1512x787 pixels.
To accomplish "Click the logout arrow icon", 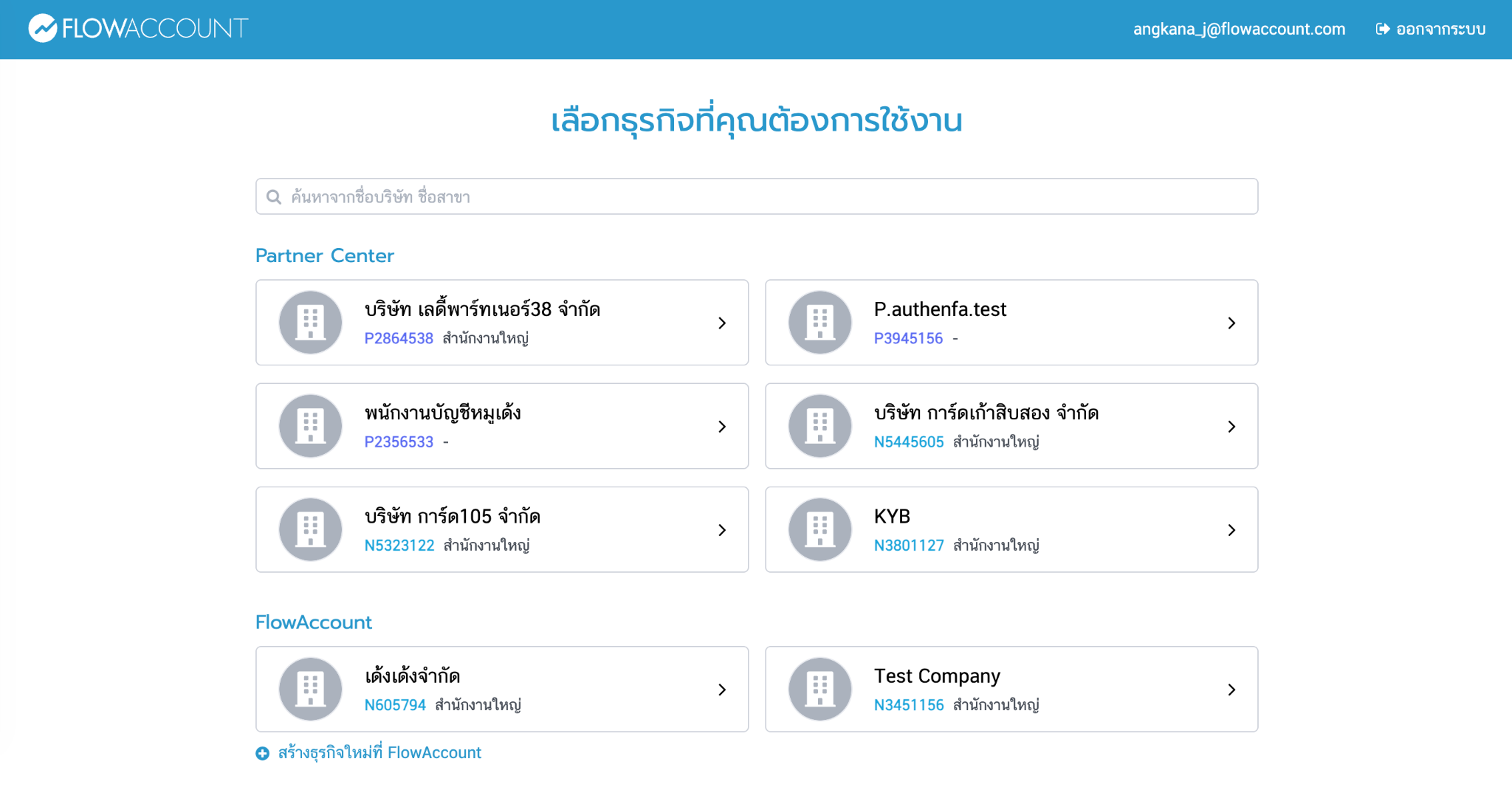I will pos(1383,29).
